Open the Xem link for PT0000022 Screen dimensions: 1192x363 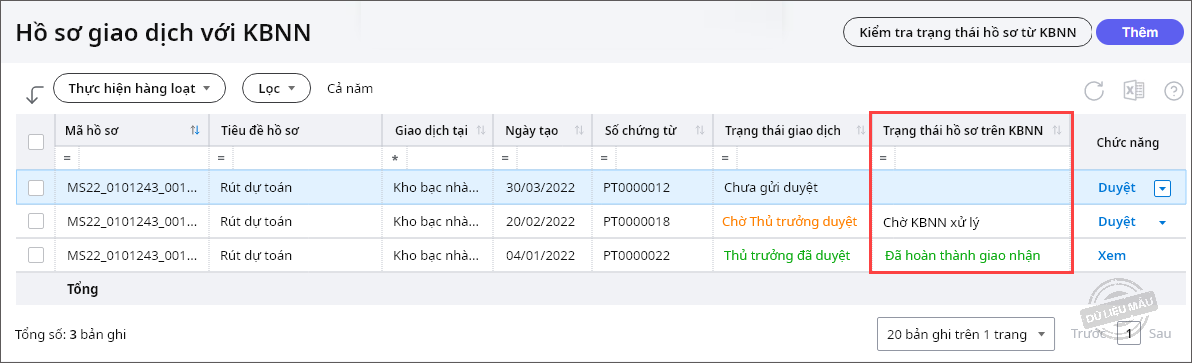tap(1111, 256)
